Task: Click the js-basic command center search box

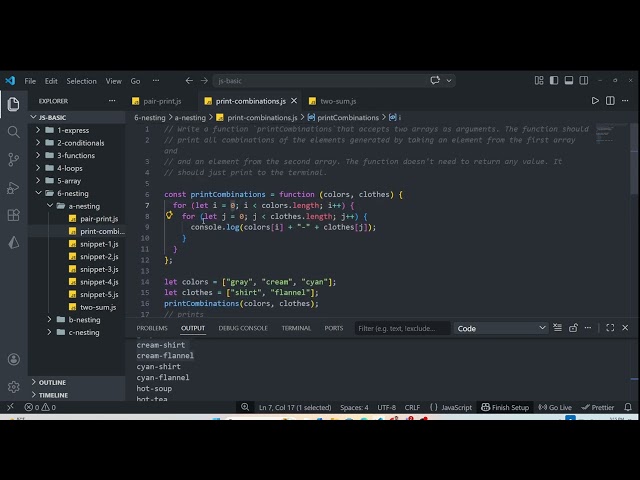Action: pyautogui.click(x=320, y=81)
